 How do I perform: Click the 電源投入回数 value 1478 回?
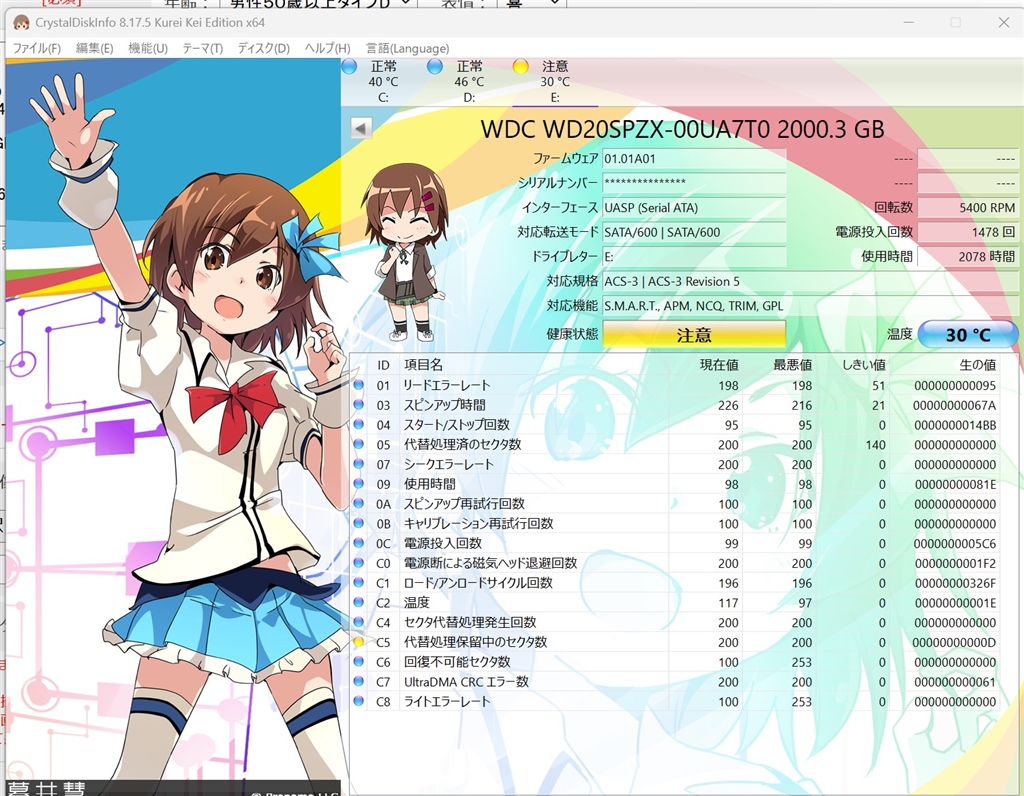[968, 232]
